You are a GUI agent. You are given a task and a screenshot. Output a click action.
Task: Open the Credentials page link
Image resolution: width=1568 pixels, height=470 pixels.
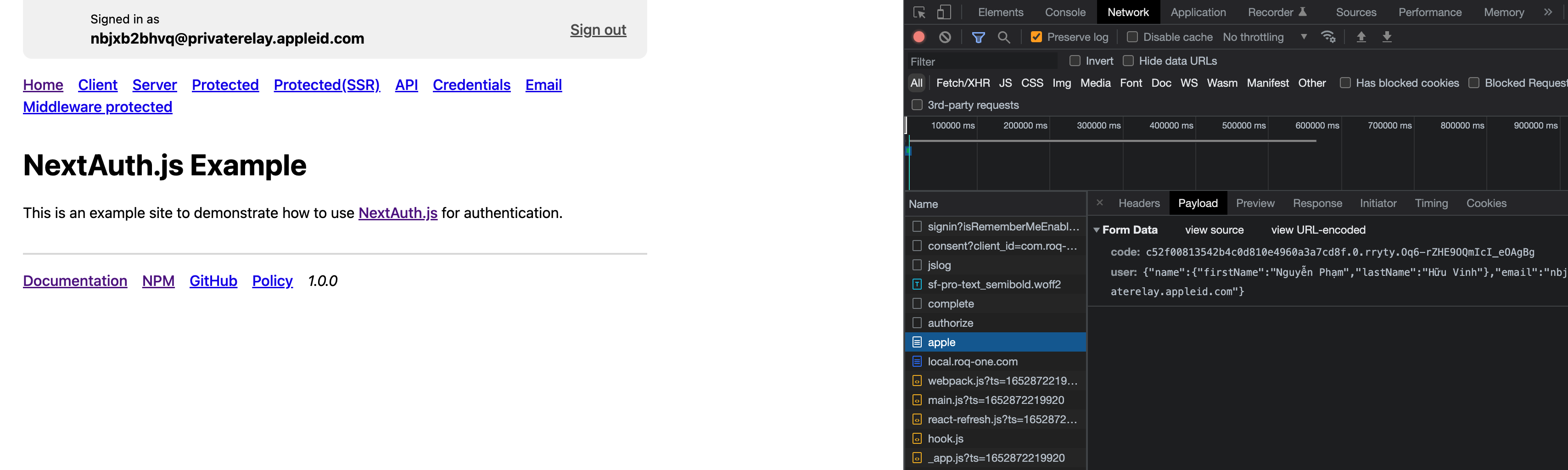coord(471,84)
